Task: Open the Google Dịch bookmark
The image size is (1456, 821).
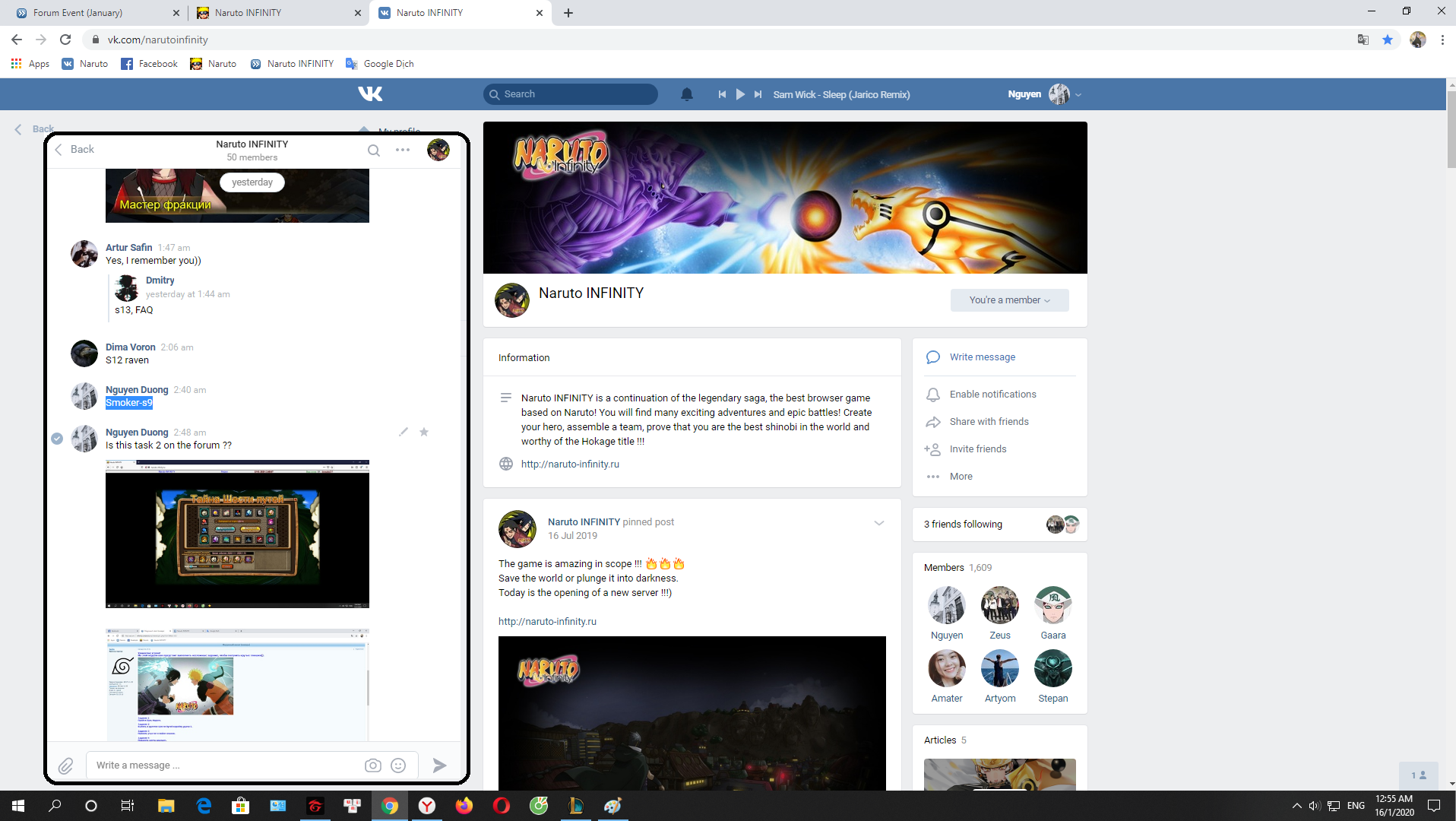Action: point(380,64)
